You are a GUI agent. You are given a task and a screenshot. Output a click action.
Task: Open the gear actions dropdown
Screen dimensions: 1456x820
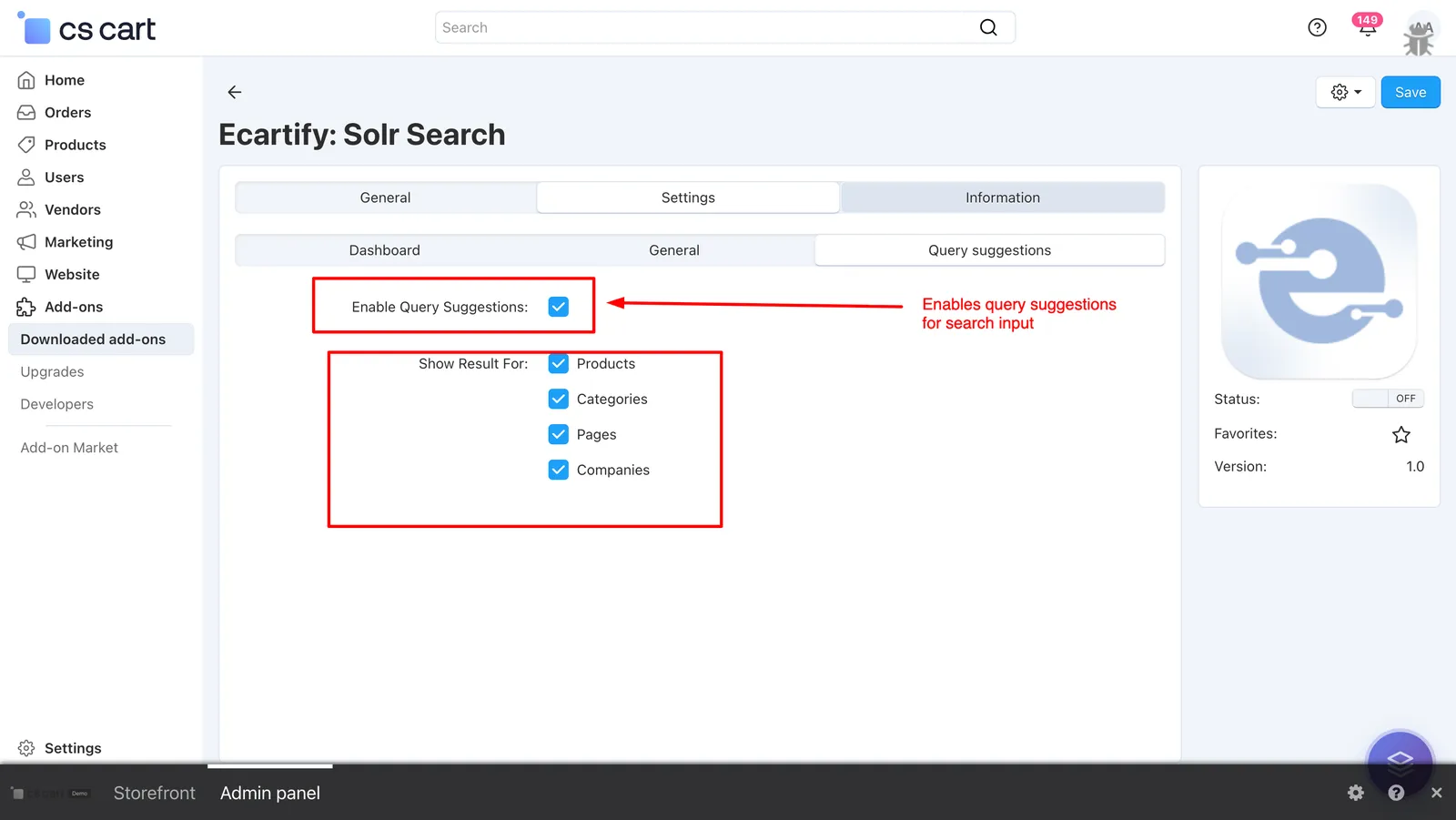(1345, 92)
